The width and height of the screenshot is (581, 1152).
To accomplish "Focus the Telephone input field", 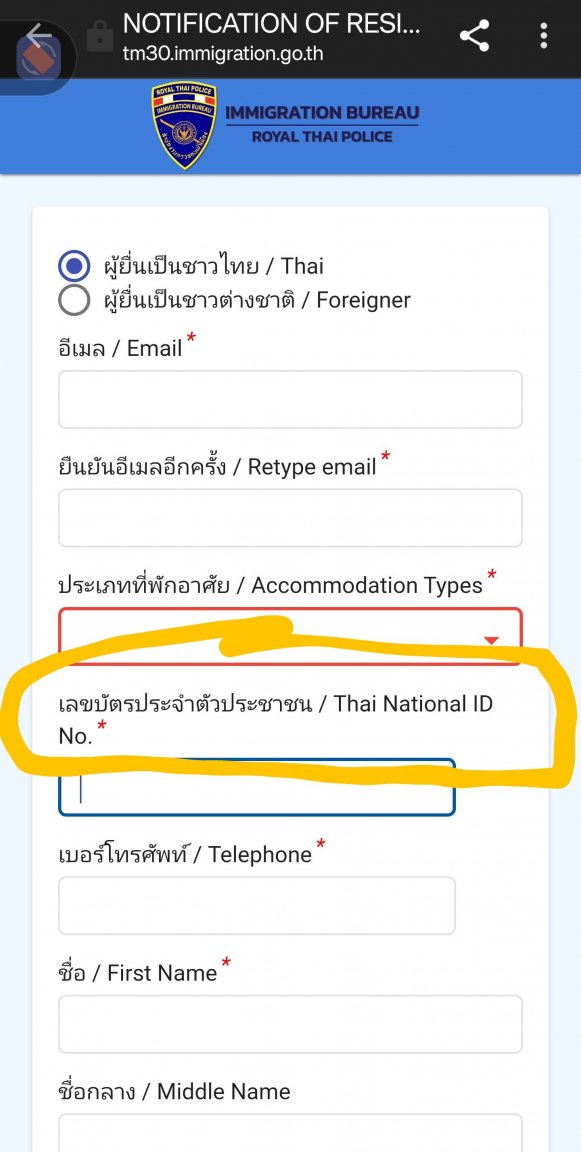I will pos(256,906).
